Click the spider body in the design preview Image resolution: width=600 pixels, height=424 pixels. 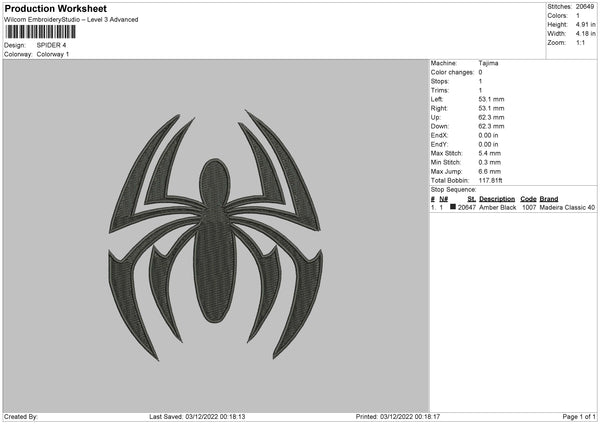[215, 241]
